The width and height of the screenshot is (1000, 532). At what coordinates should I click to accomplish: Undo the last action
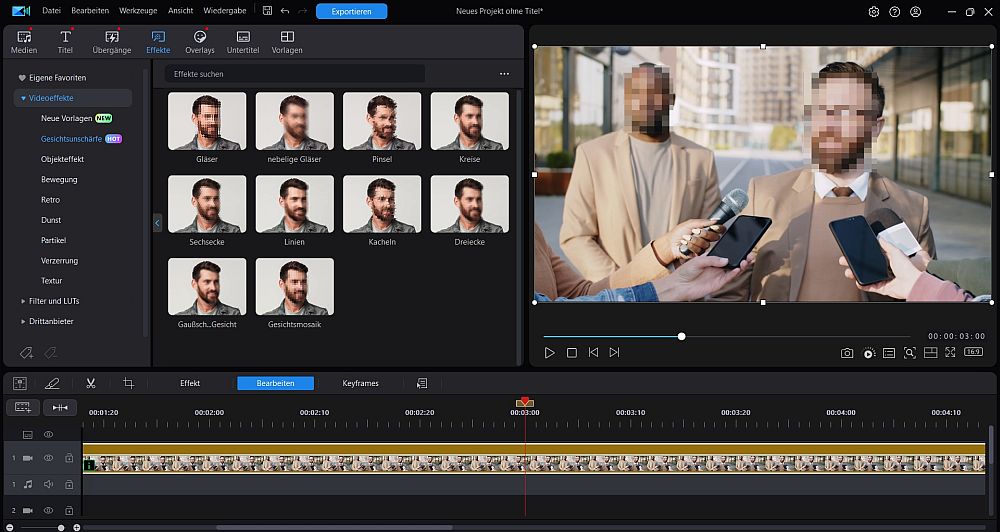285,11
